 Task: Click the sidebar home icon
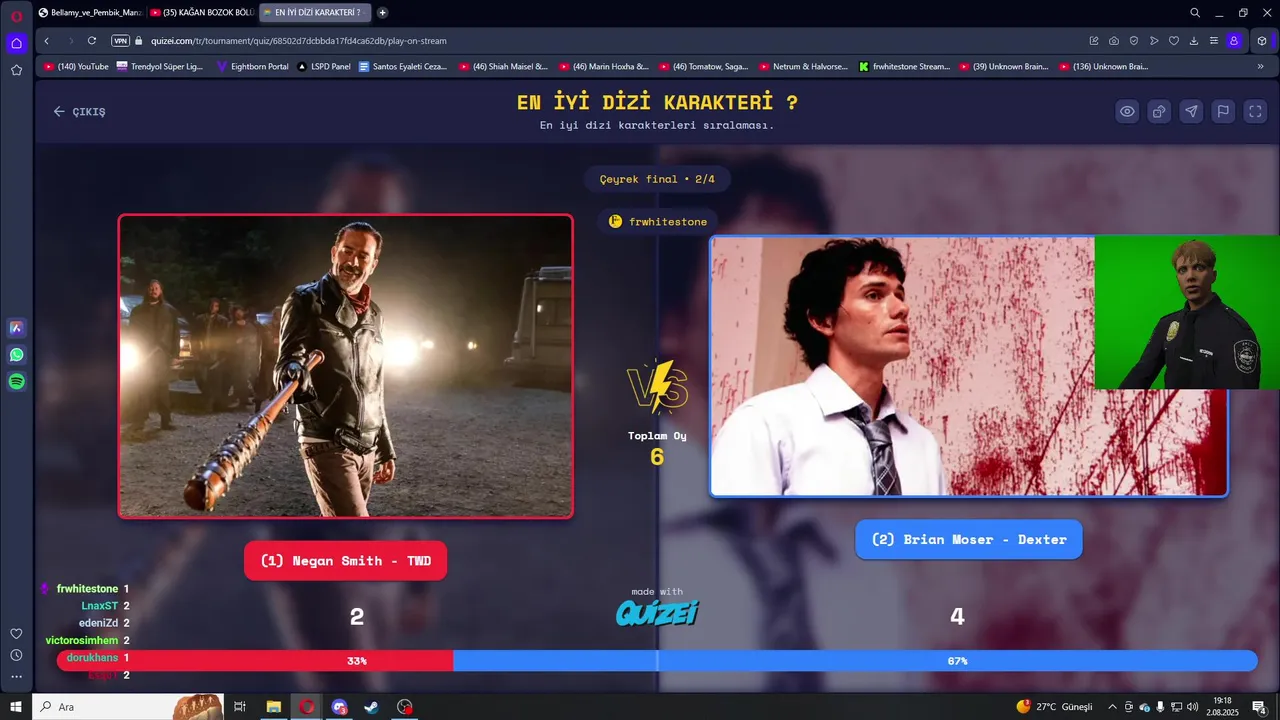pyautogui.click(x=16, y=43)
